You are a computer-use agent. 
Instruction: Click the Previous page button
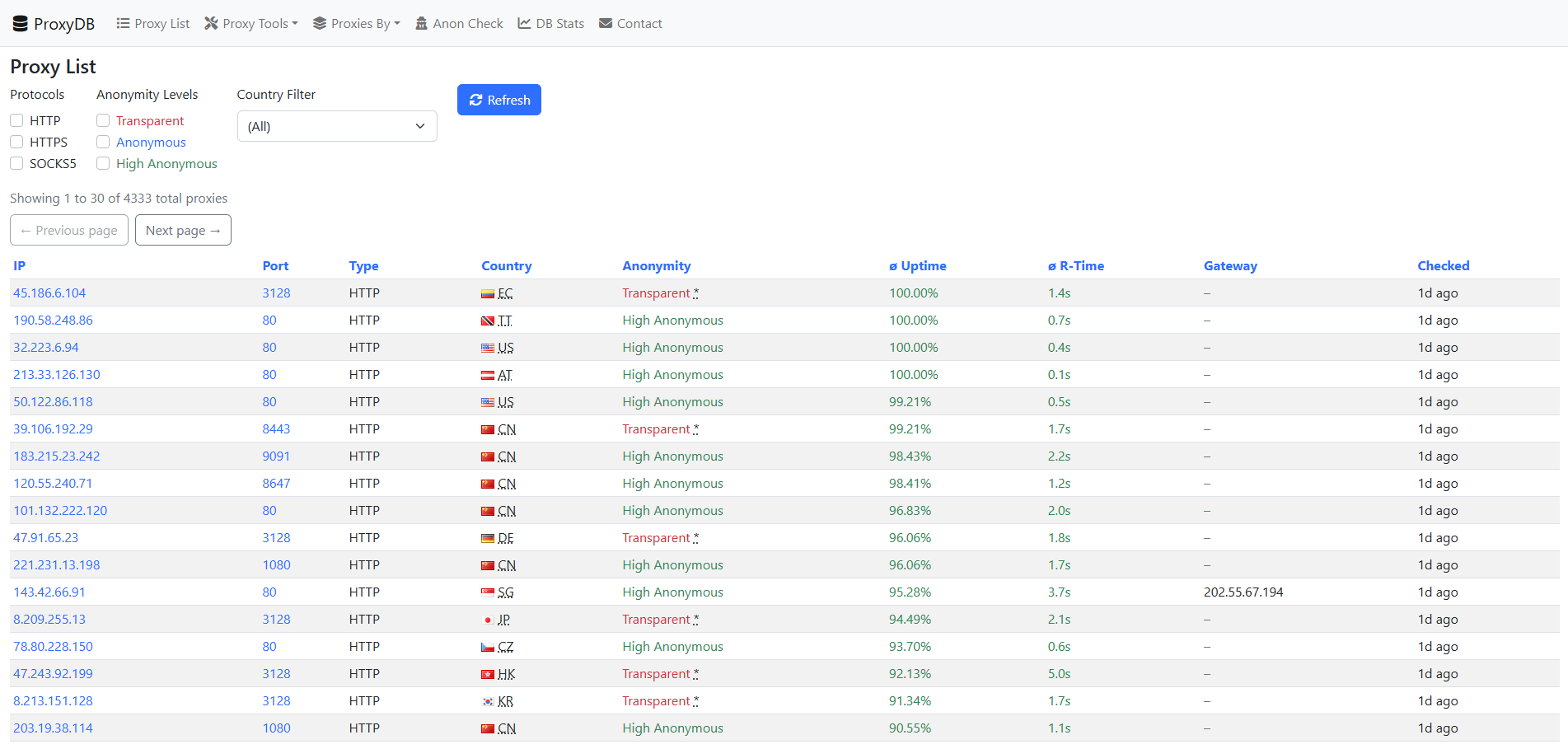pos(69,230)
